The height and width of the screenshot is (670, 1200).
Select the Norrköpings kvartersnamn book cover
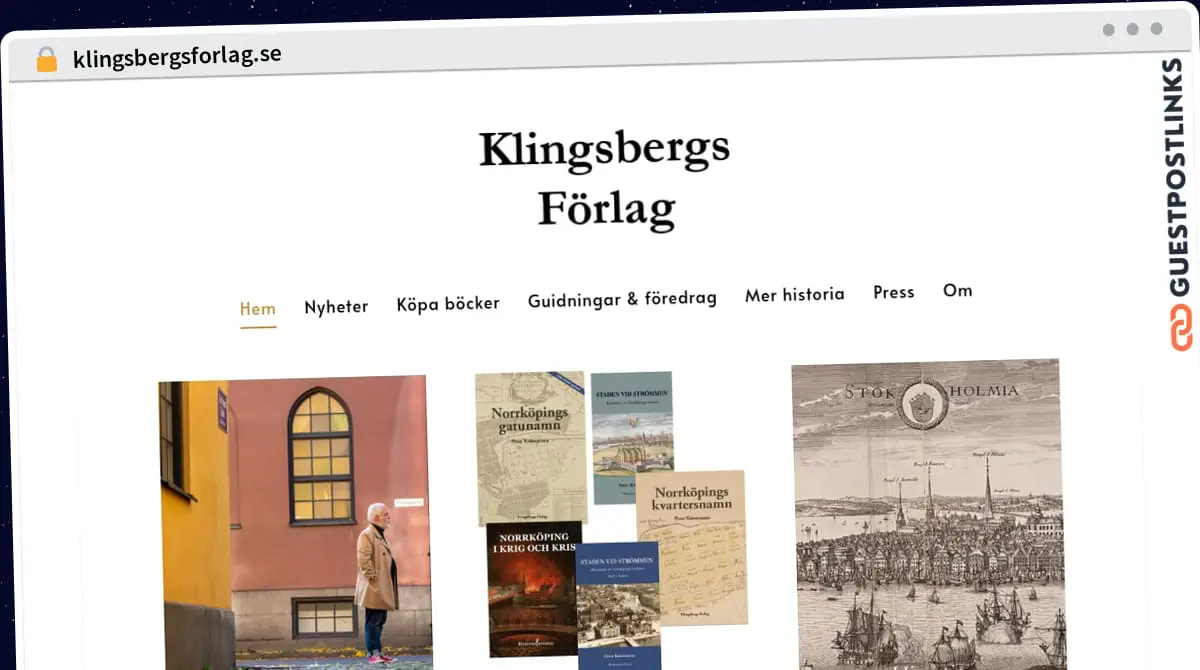click(691, 548)
